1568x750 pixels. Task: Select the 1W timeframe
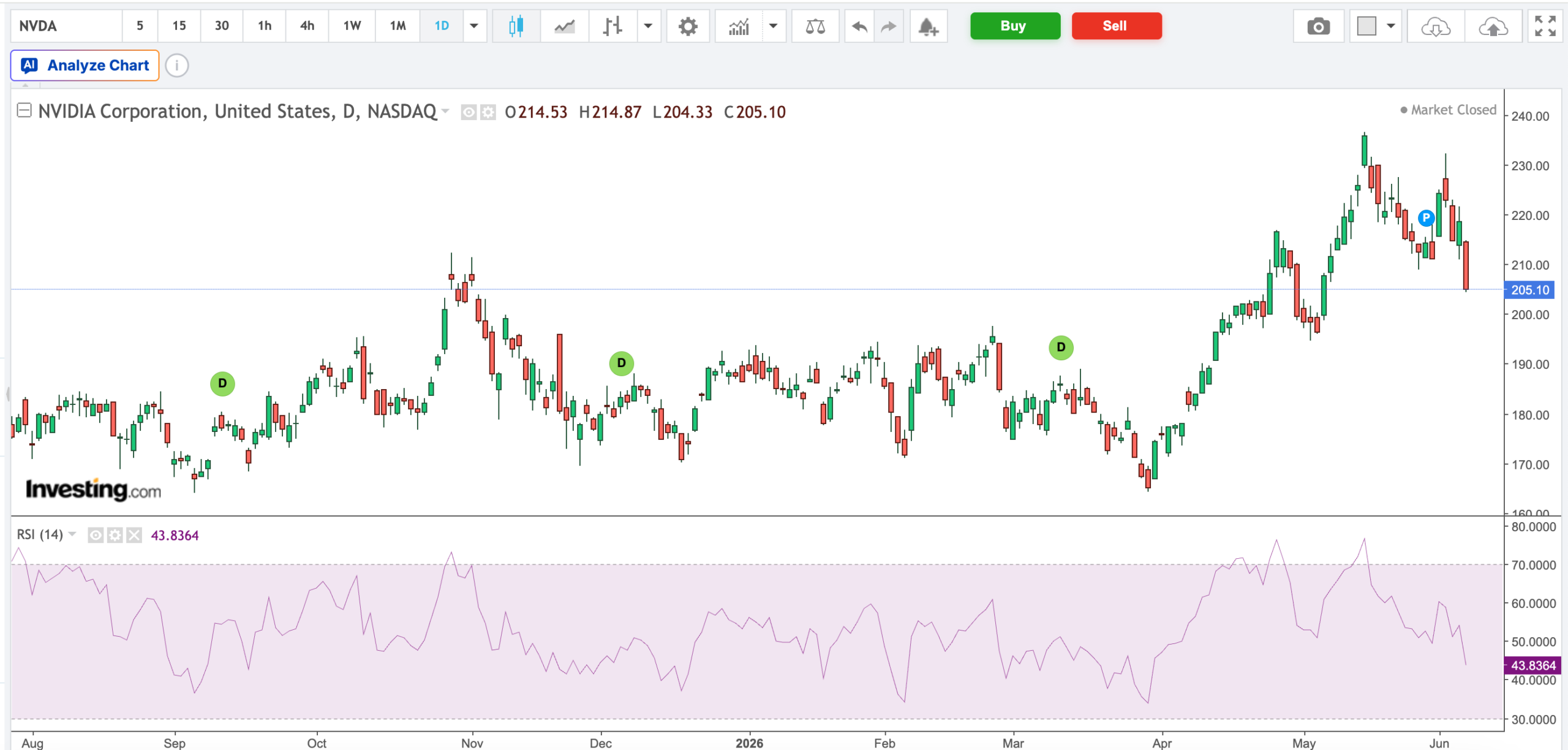[x=352, y=26]
